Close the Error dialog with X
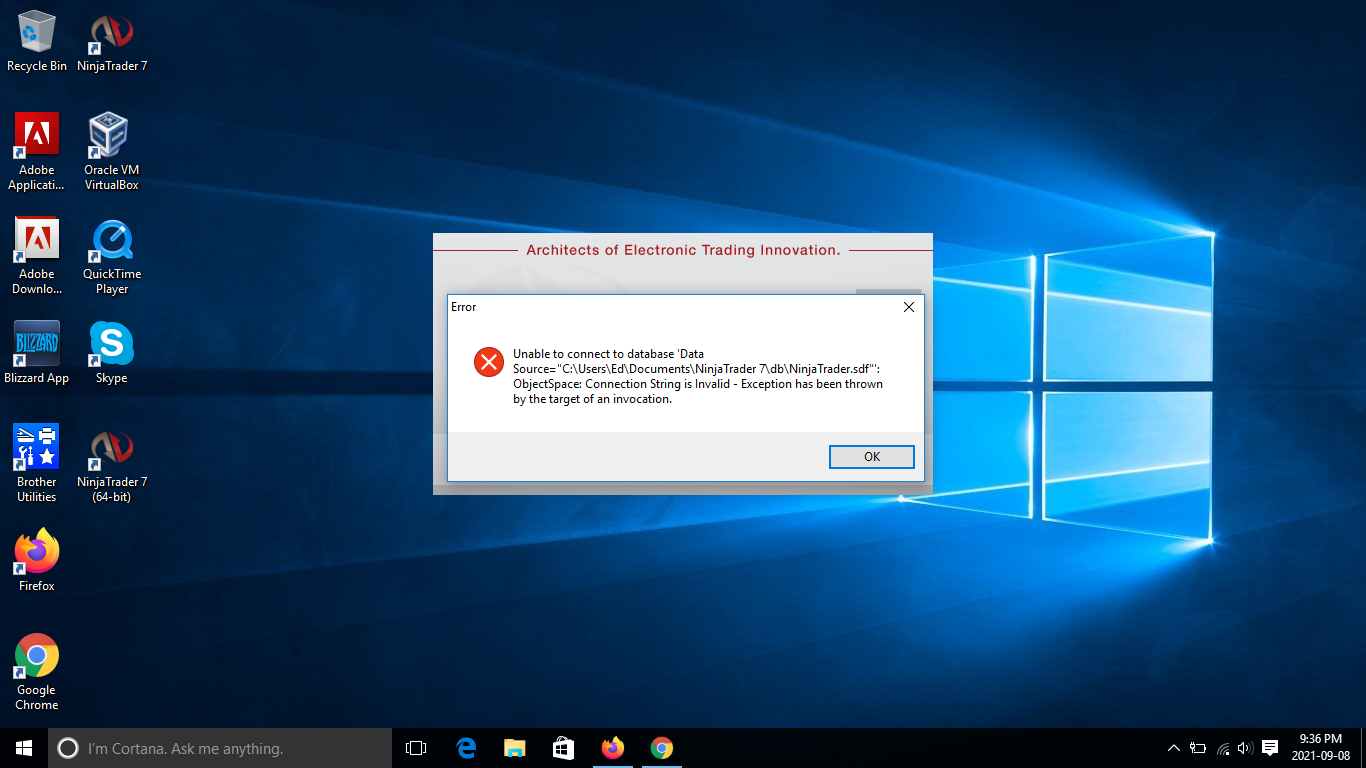Image resolution: width=1366 pixels, height=768 pixels. click(909, 307)
